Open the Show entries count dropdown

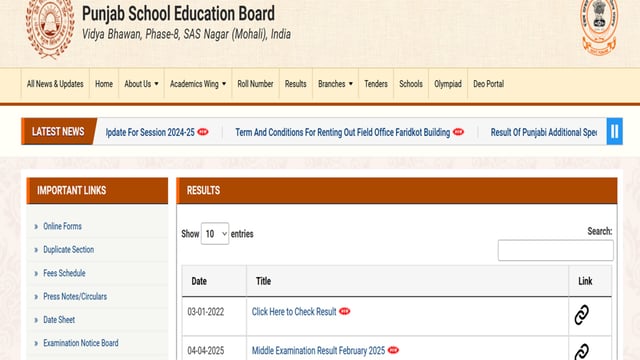tap(215, 233)
